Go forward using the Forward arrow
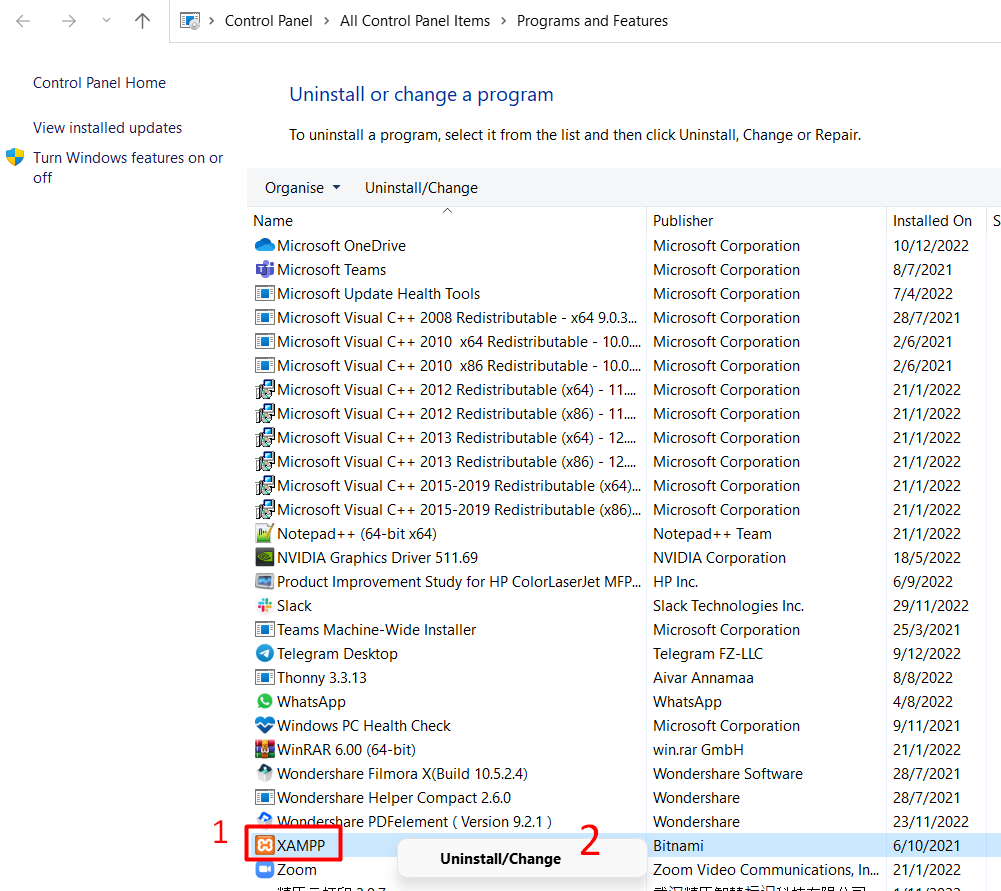Viewport: 1001px width, 891px height. tap(69, 21)
